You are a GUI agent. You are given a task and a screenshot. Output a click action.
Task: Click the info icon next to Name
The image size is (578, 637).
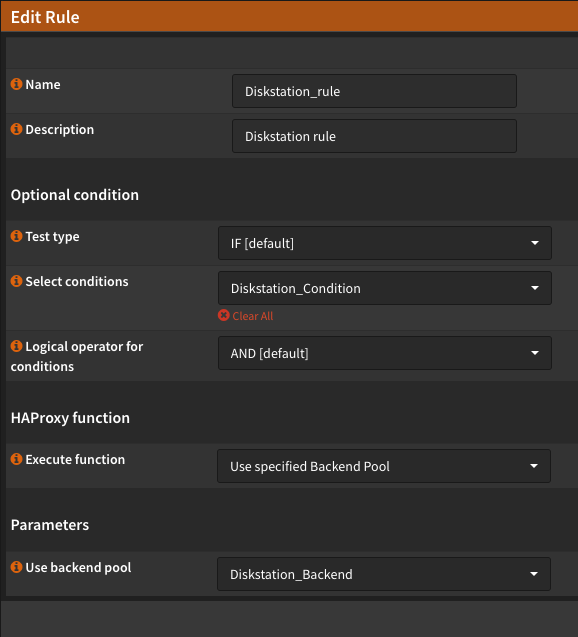click(16, 84)
